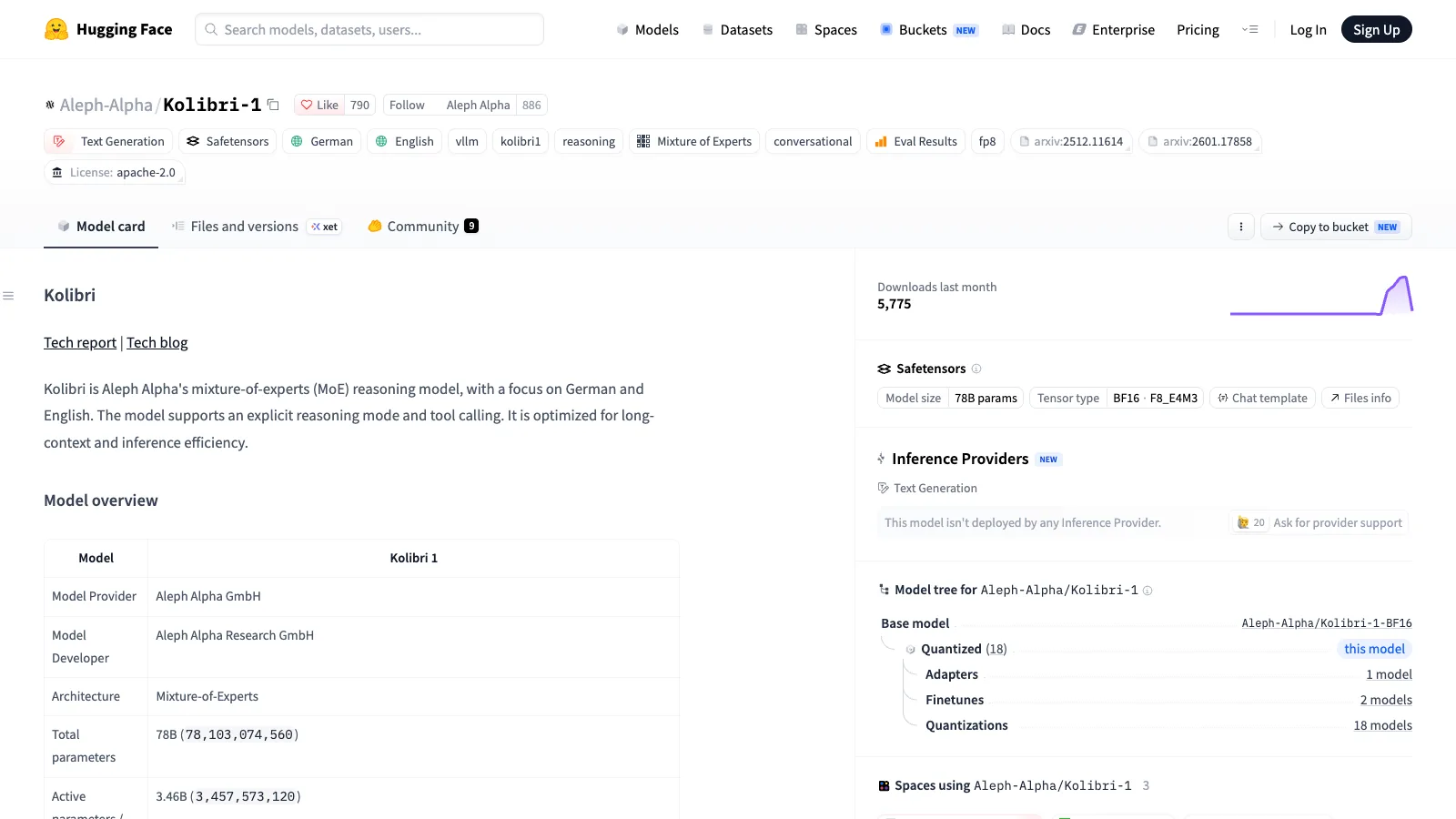Open the Chat template viewer
Screen dimensions: 1456x819
point(1262,398)
